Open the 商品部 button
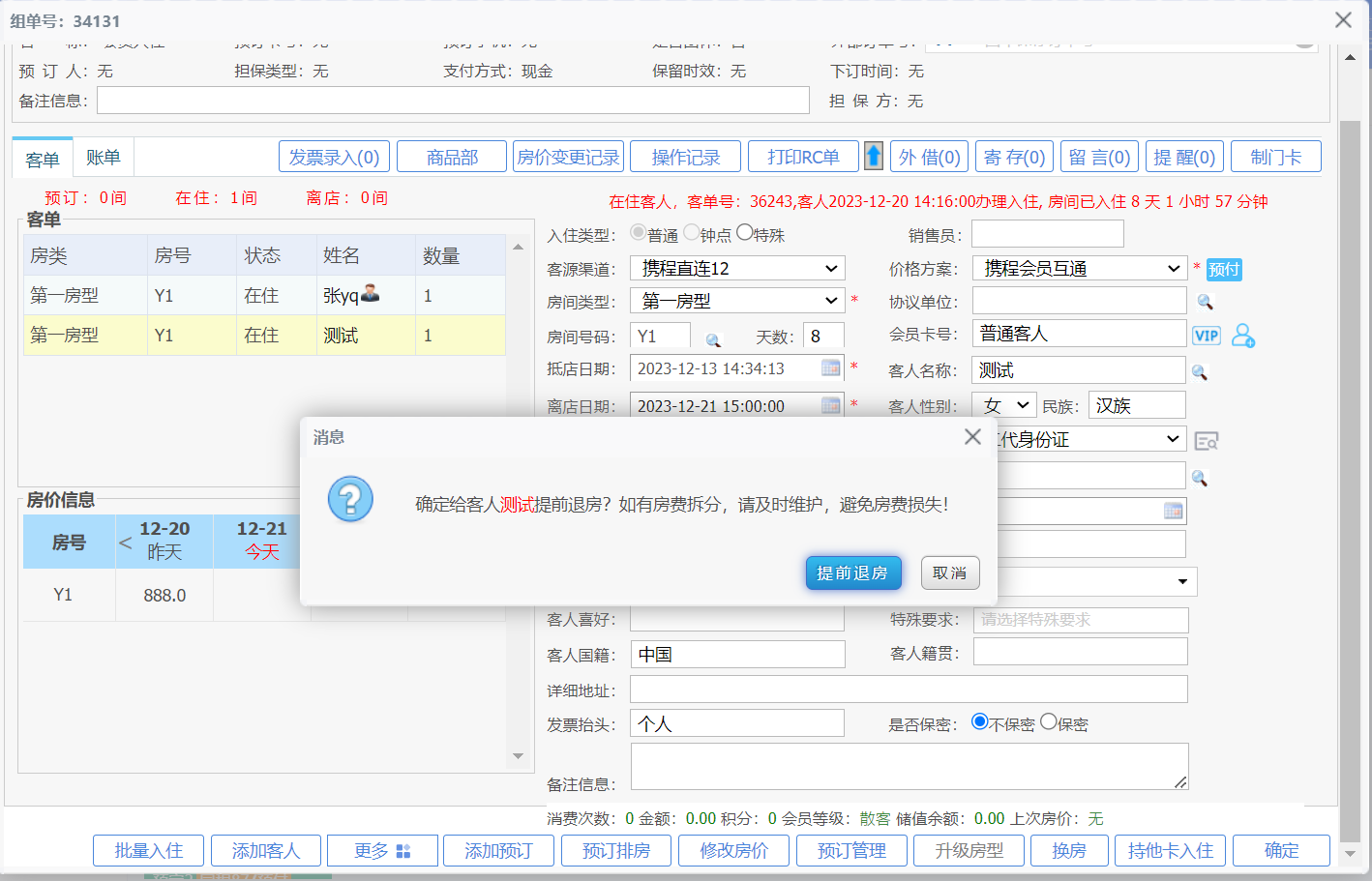1372x881 pixels. tap(452, 157)
